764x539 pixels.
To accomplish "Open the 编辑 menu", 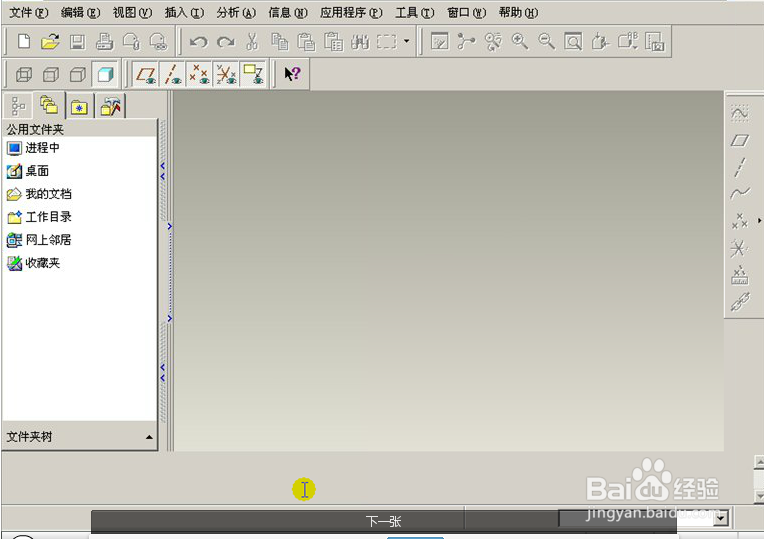I will (x=80, y=13).
